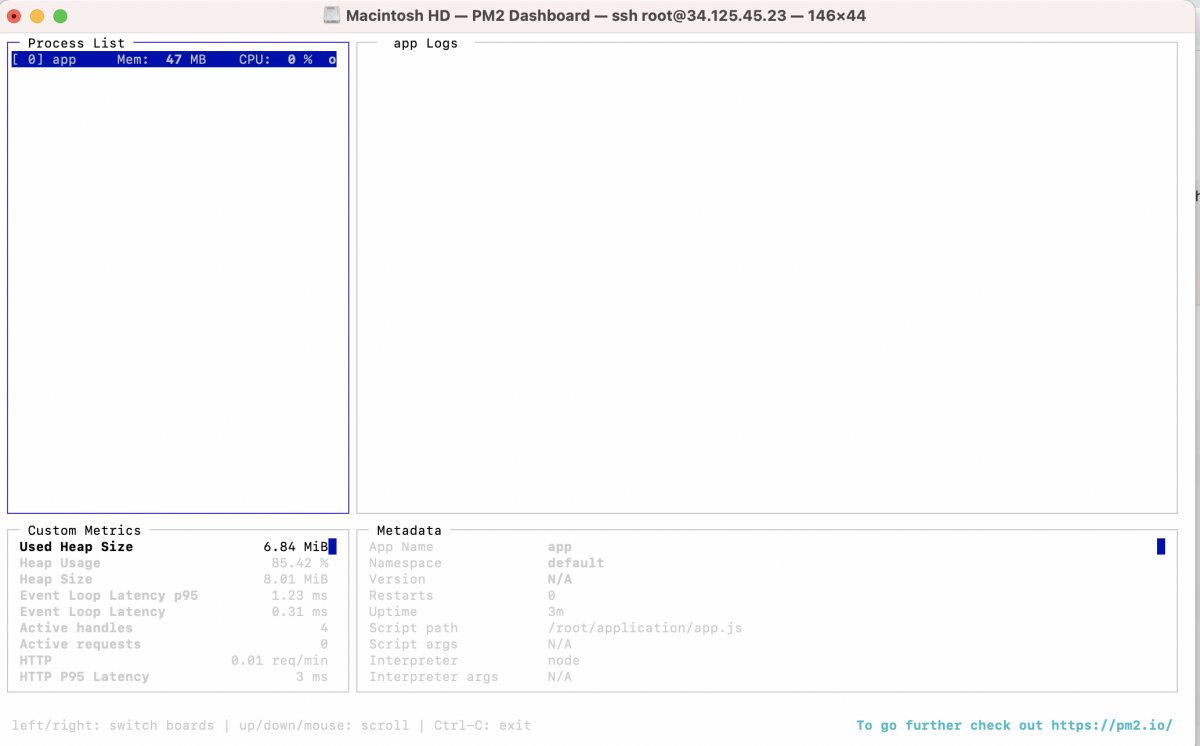This screenshot has height=746, width=1200.
Task: Click the blue scrollbar marker in Metadata panel
Action: coord(1161,546)
